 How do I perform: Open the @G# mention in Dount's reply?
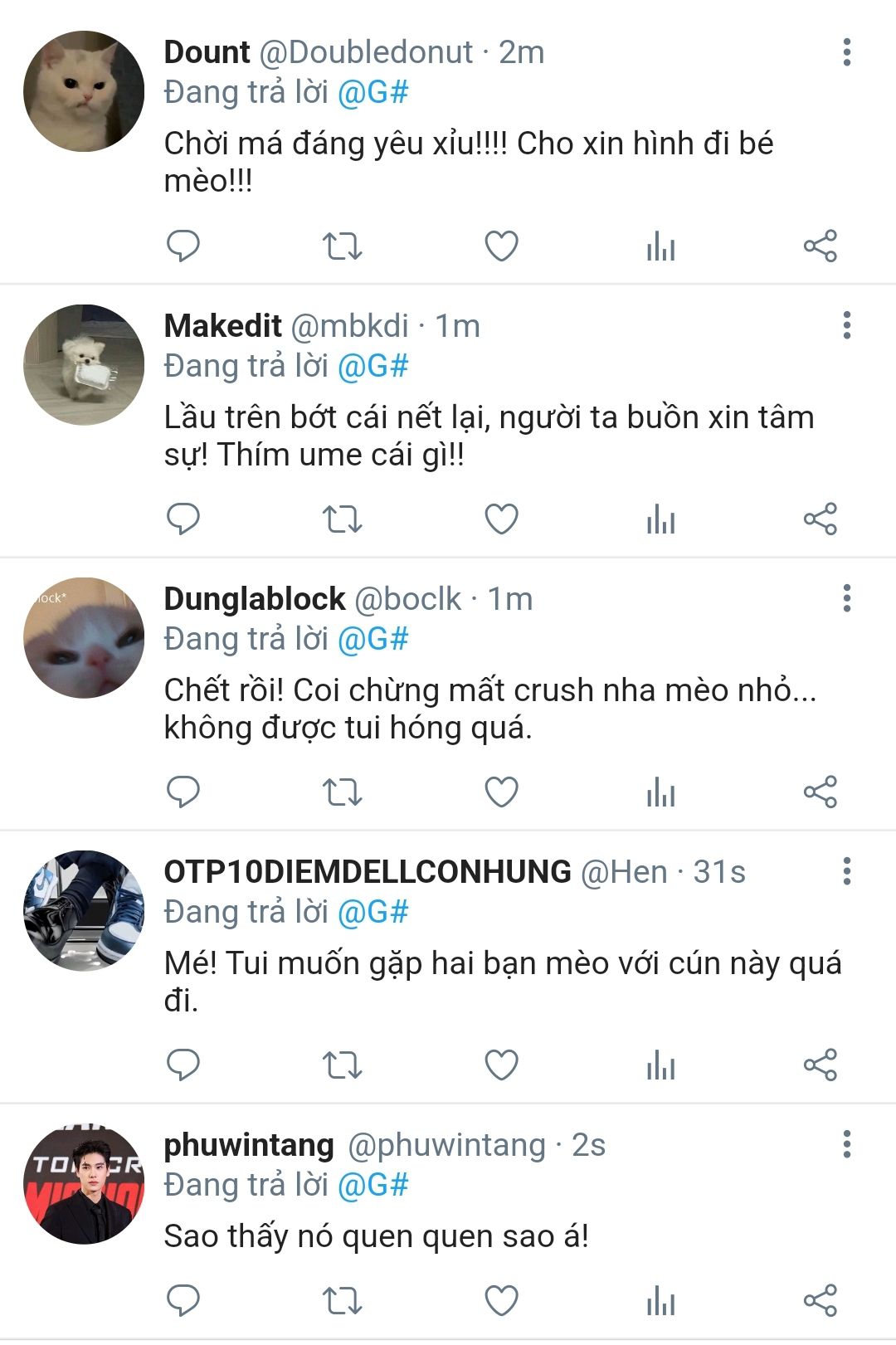point(373,92)
